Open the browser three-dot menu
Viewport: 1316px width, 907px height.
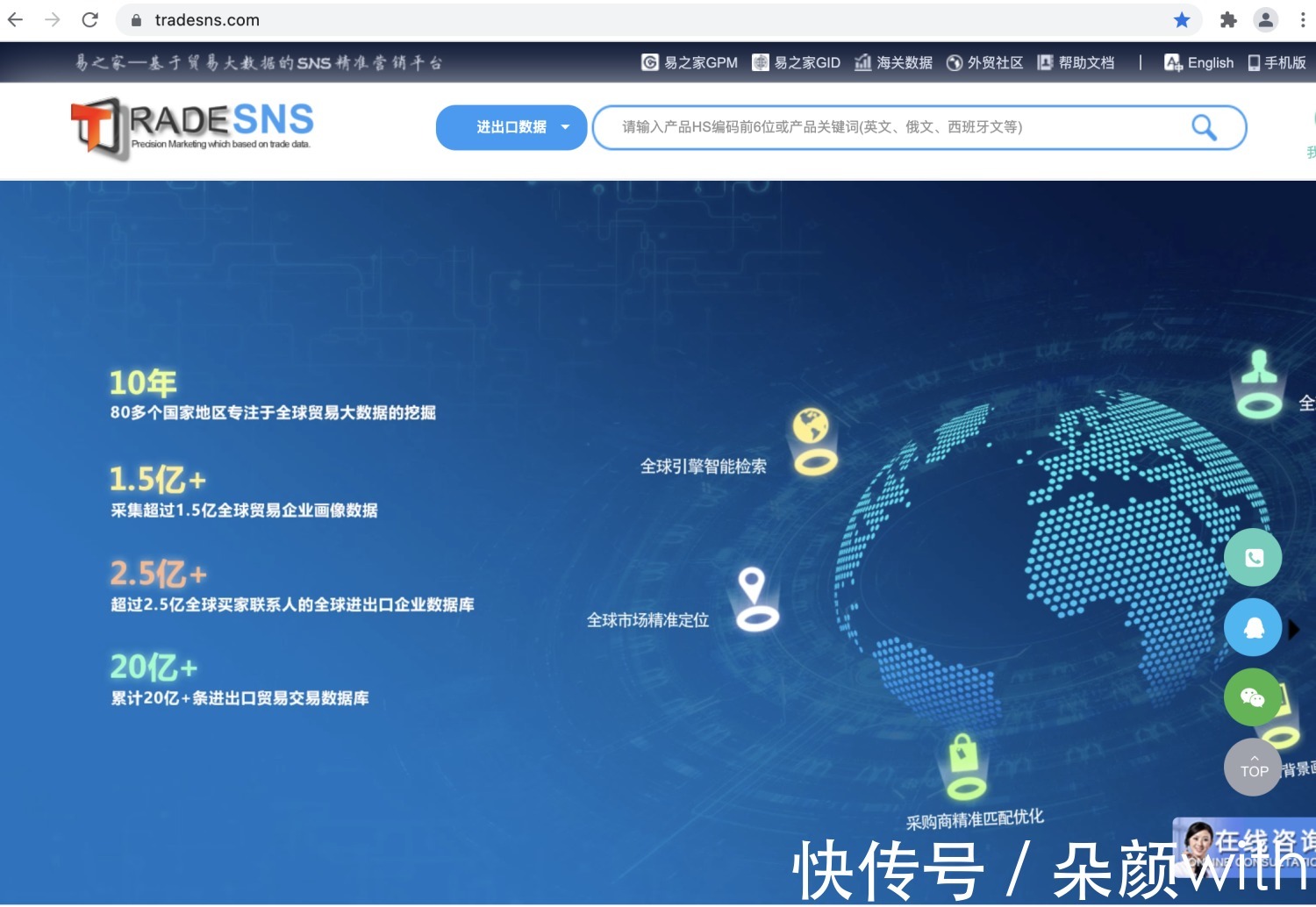(1303, 19)
